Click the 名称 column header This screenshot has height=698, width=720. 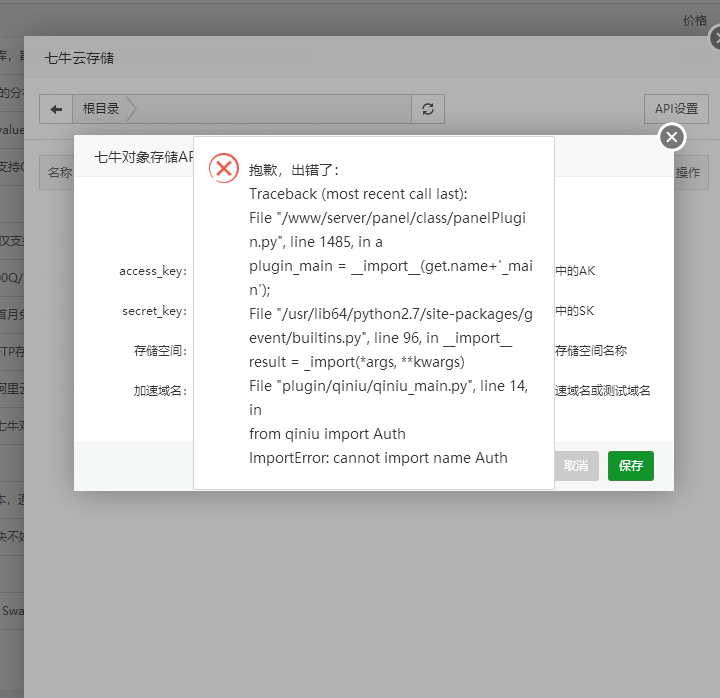[60, 173]
